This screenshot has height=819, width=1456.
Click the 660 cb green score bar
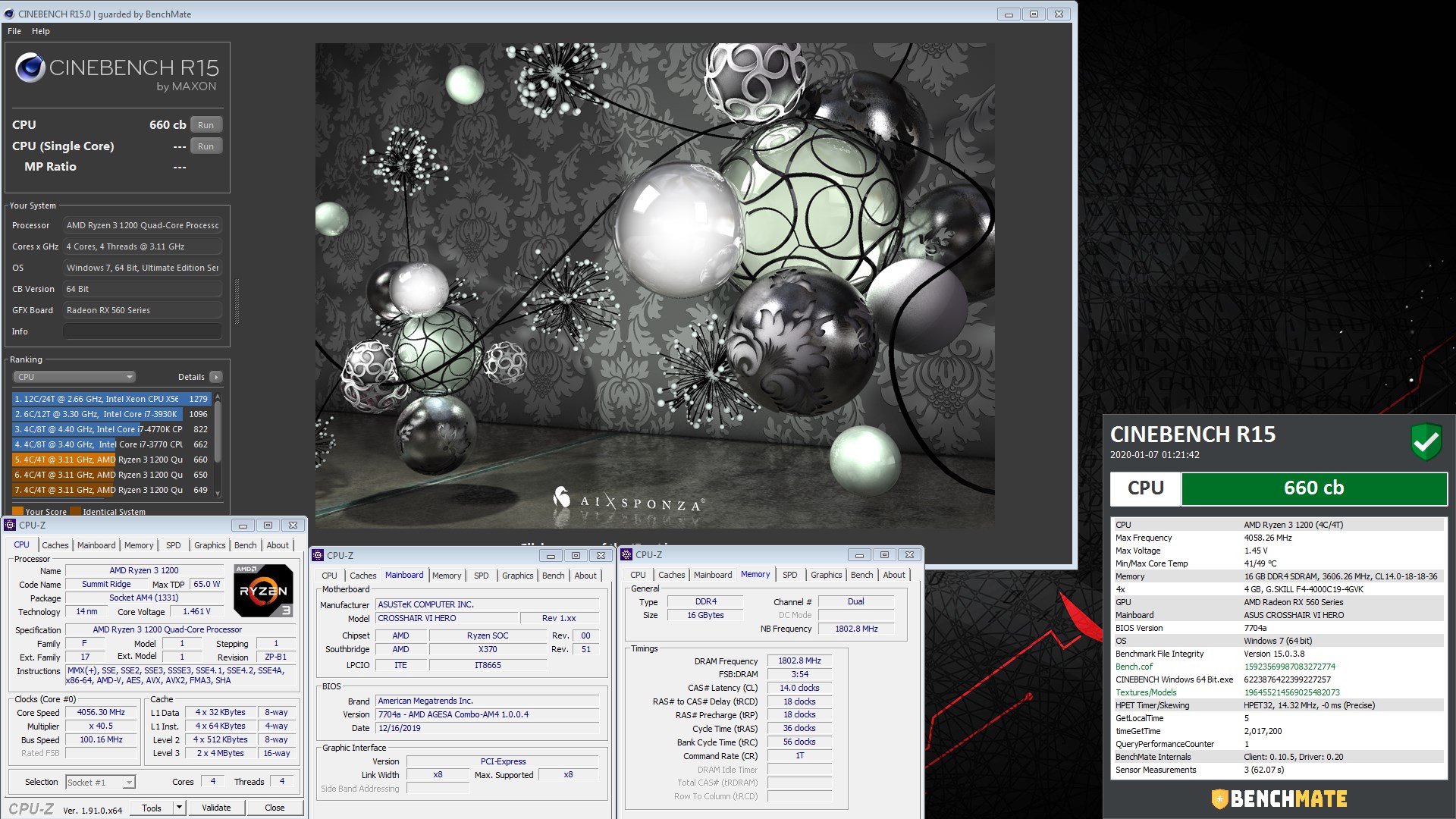pyautogui.click(x=1314, y=488)
